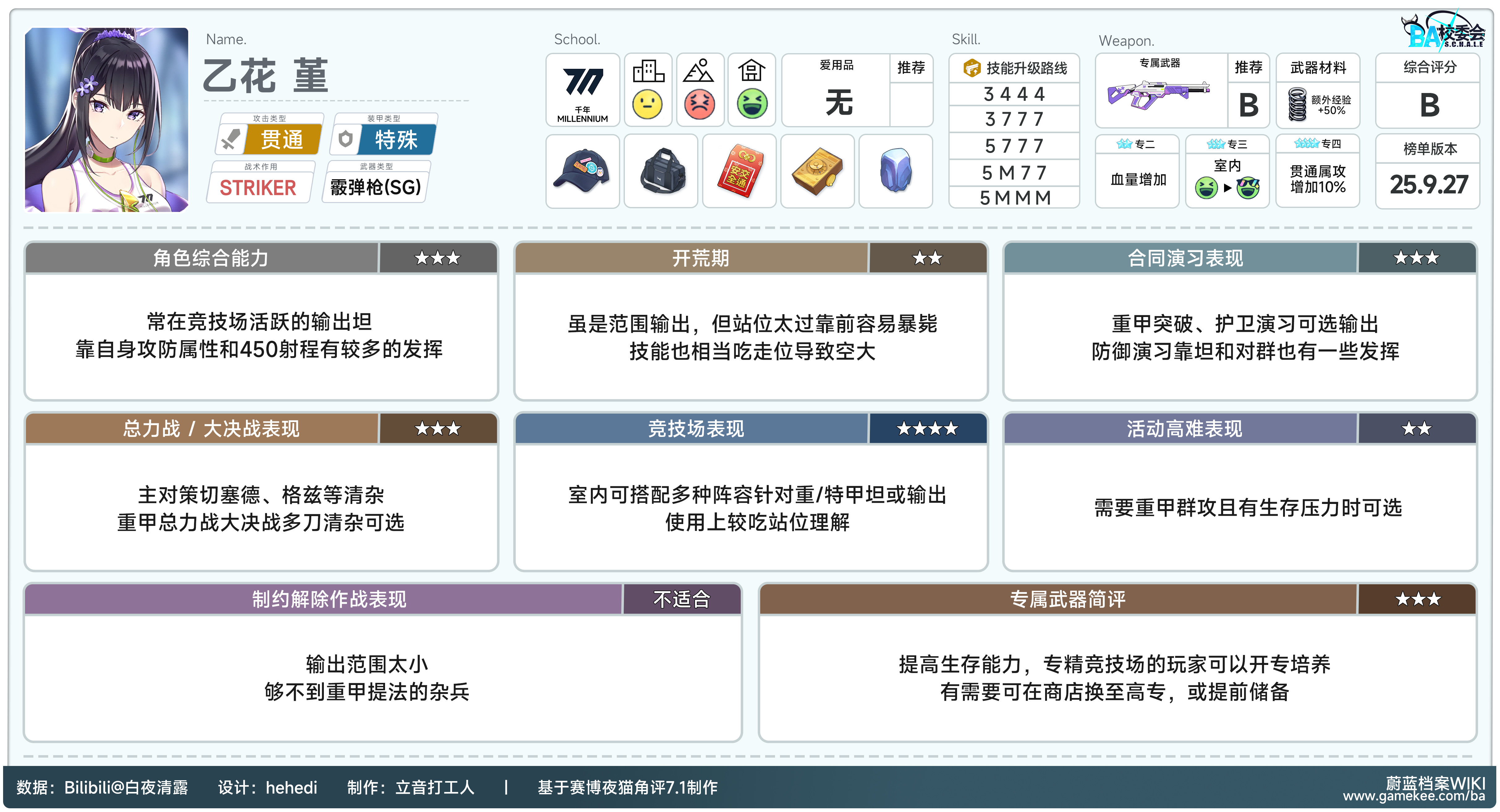The image size is (1500, 812).
Task: Click the outdoor mountain terrain icon
Action: (x=699, y=71)
